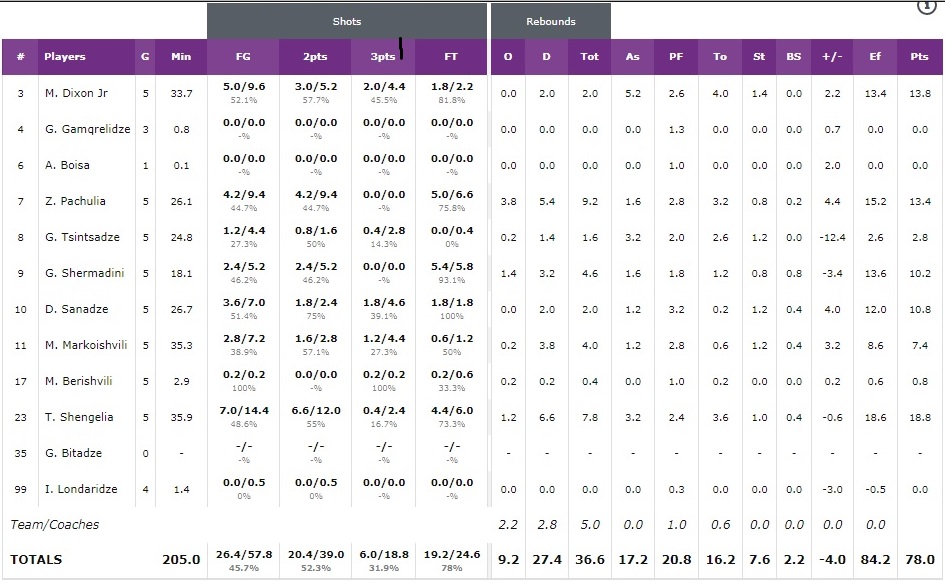The height and width of the screenshot is (583, 945).
Task: Open T. Shengelia player profile
Action: (78, 417)
